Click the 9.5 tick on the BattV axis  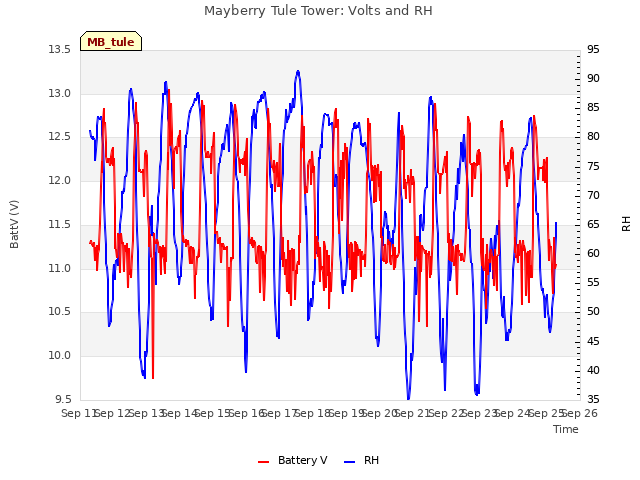pyautogui.click(x=62, y=399)
